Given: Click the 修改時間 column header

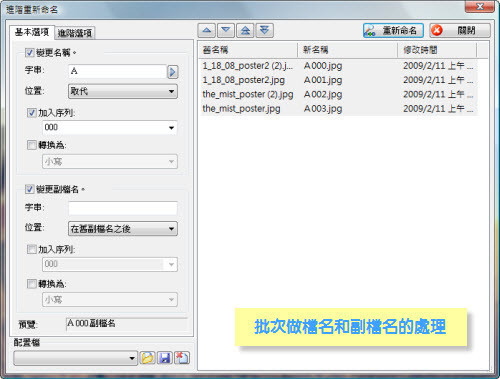Looking at the screenshot, I should [x=437, y=50].
